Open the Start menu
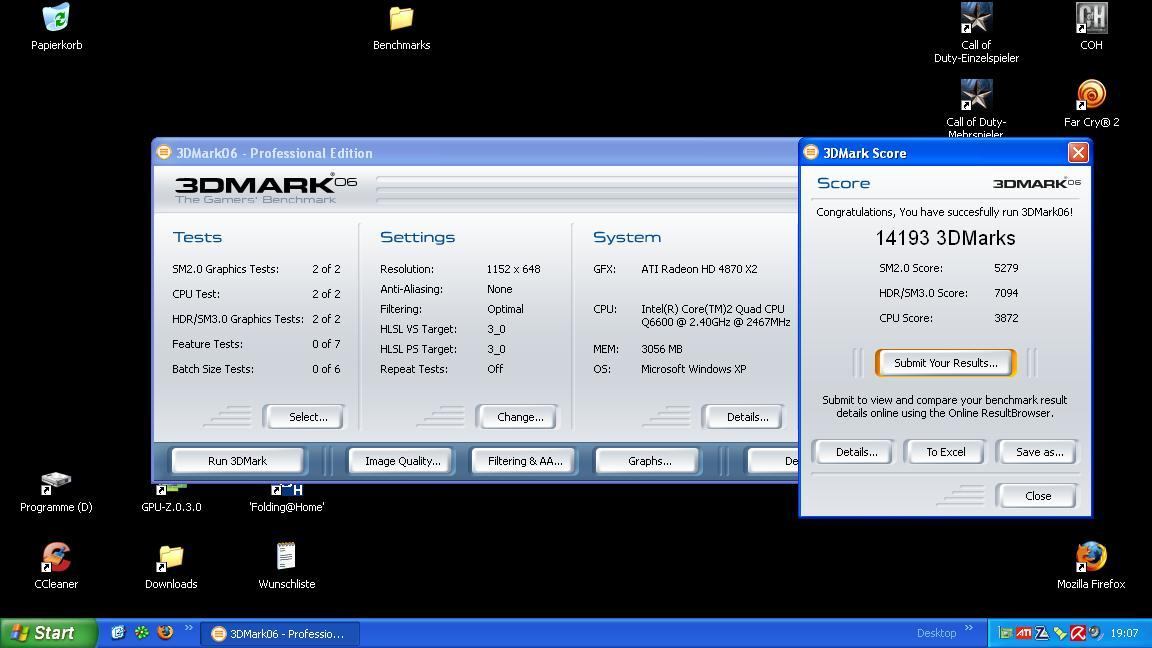 coord(48,633)
